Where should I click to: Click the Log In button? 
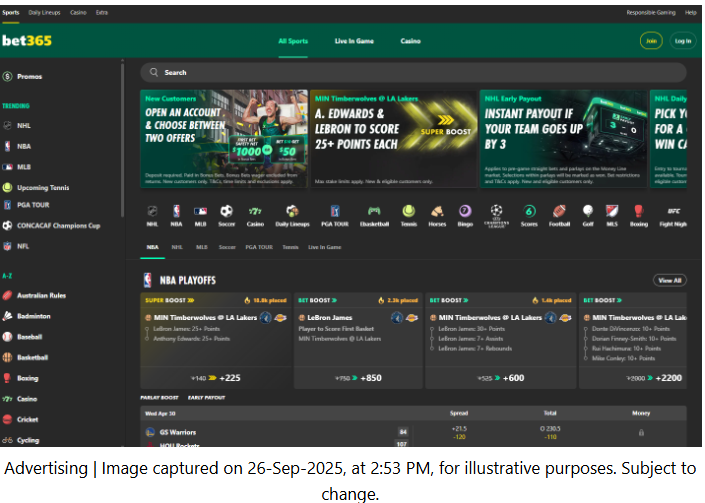(x=683, y=41)
